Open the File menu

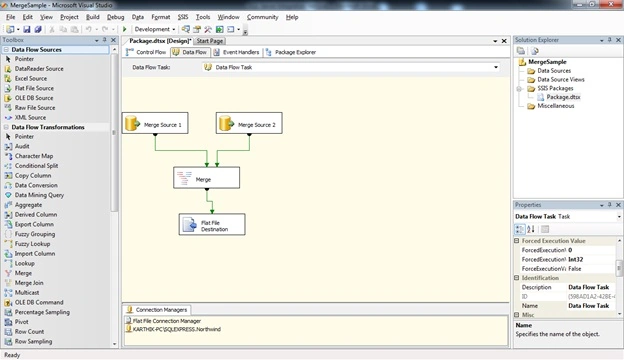11,17
